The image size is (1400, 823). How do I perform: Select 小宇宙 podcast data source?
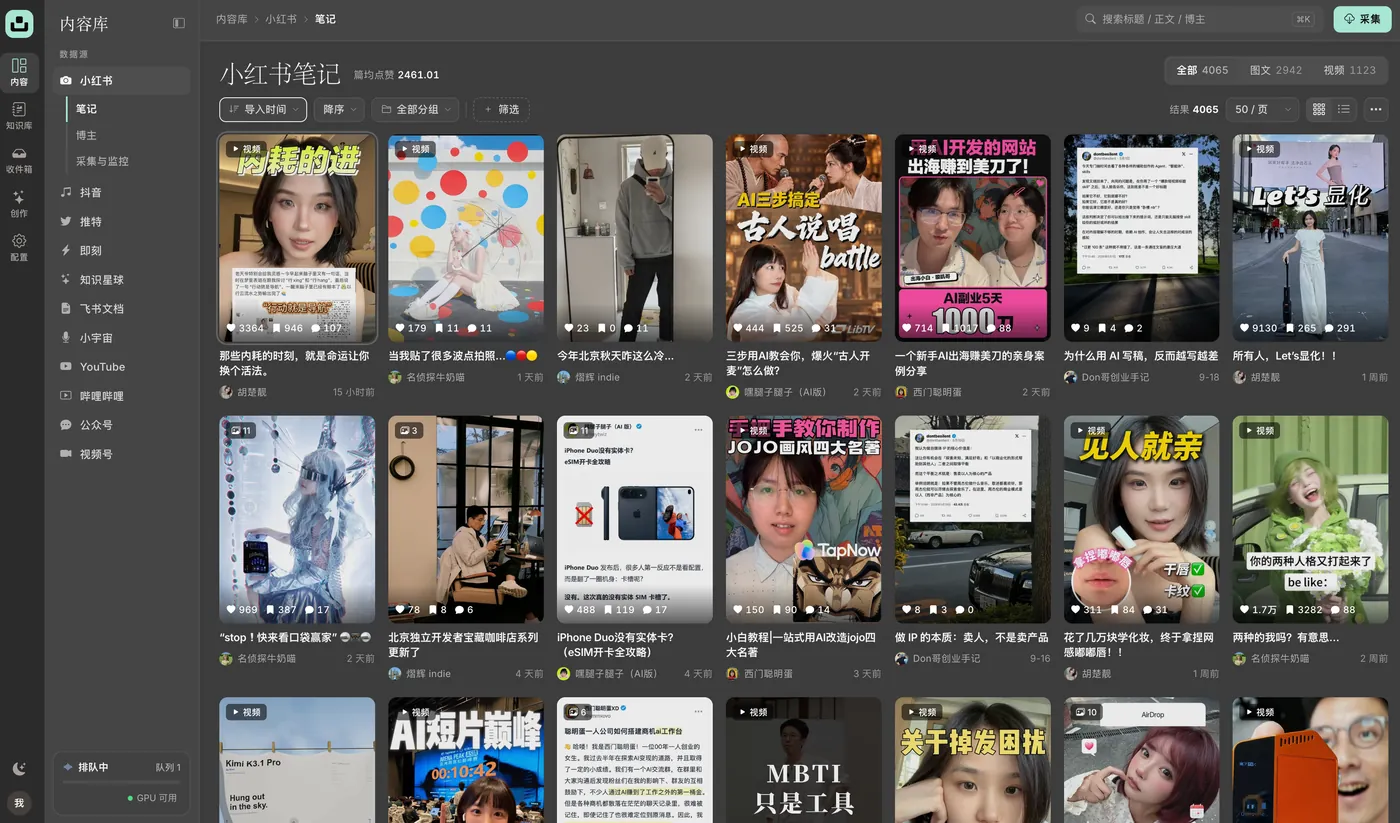click(x=122, y=338)
